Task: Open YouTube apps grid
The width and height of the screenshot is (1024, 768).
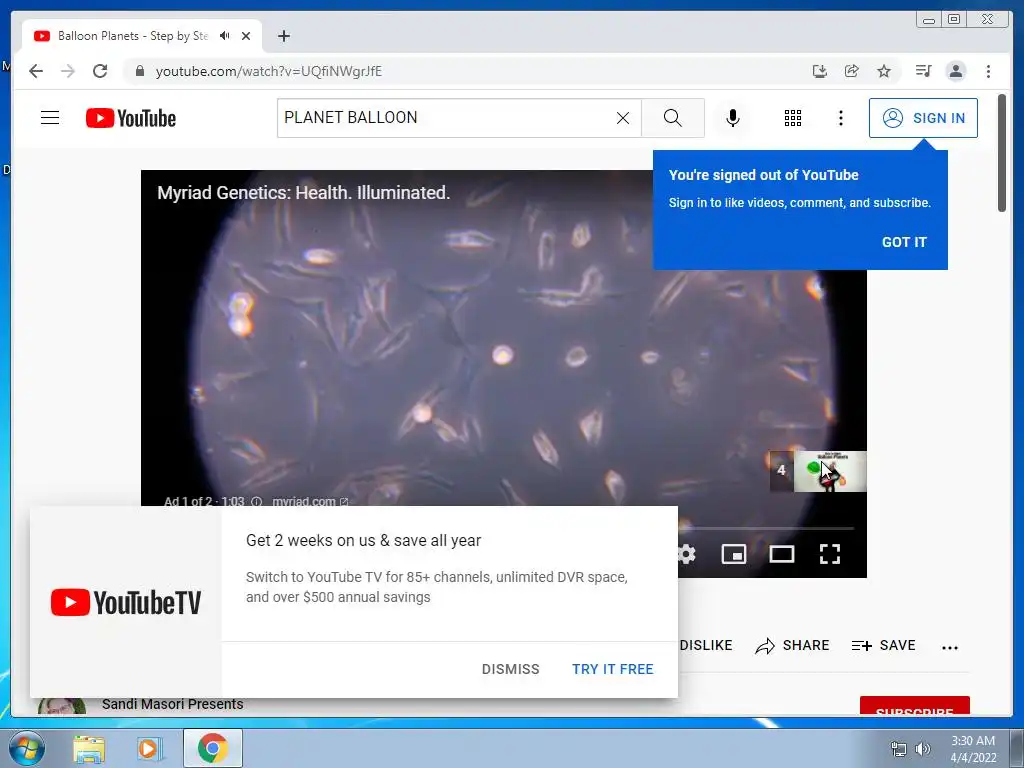Action: [793, 118]
